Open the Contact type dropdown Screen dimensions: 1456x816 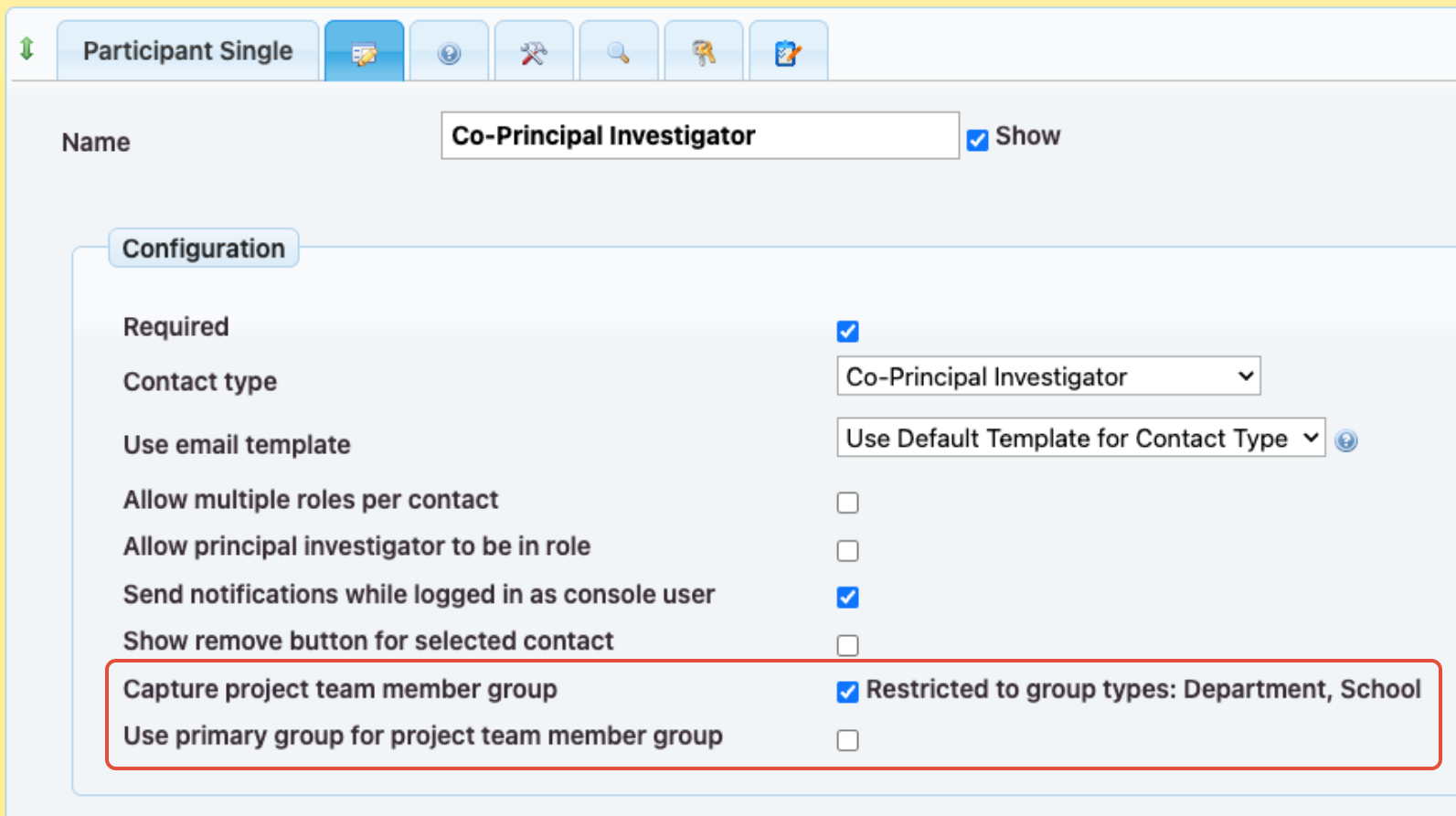click(1048, 376)
